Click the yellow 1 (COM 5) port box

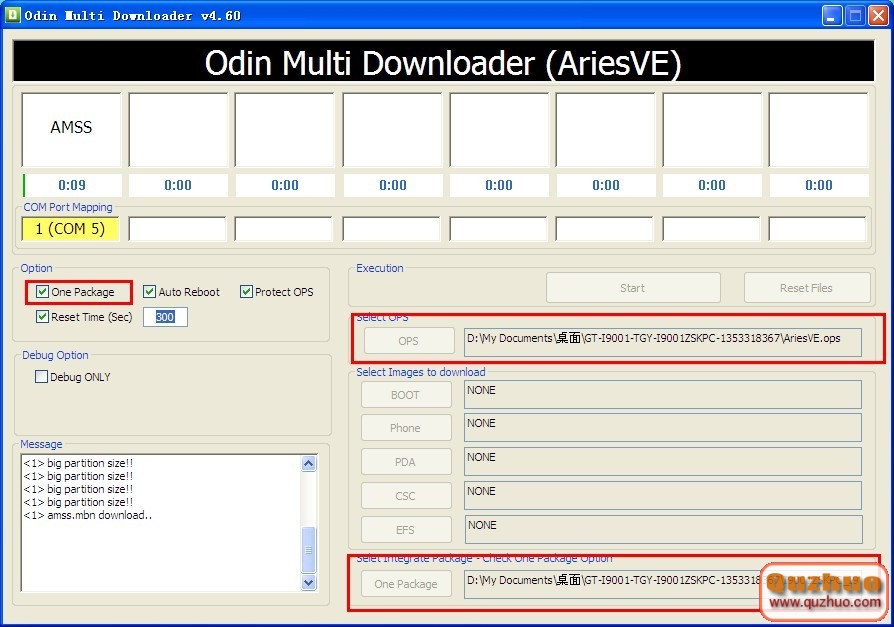(x=71, y=229)
